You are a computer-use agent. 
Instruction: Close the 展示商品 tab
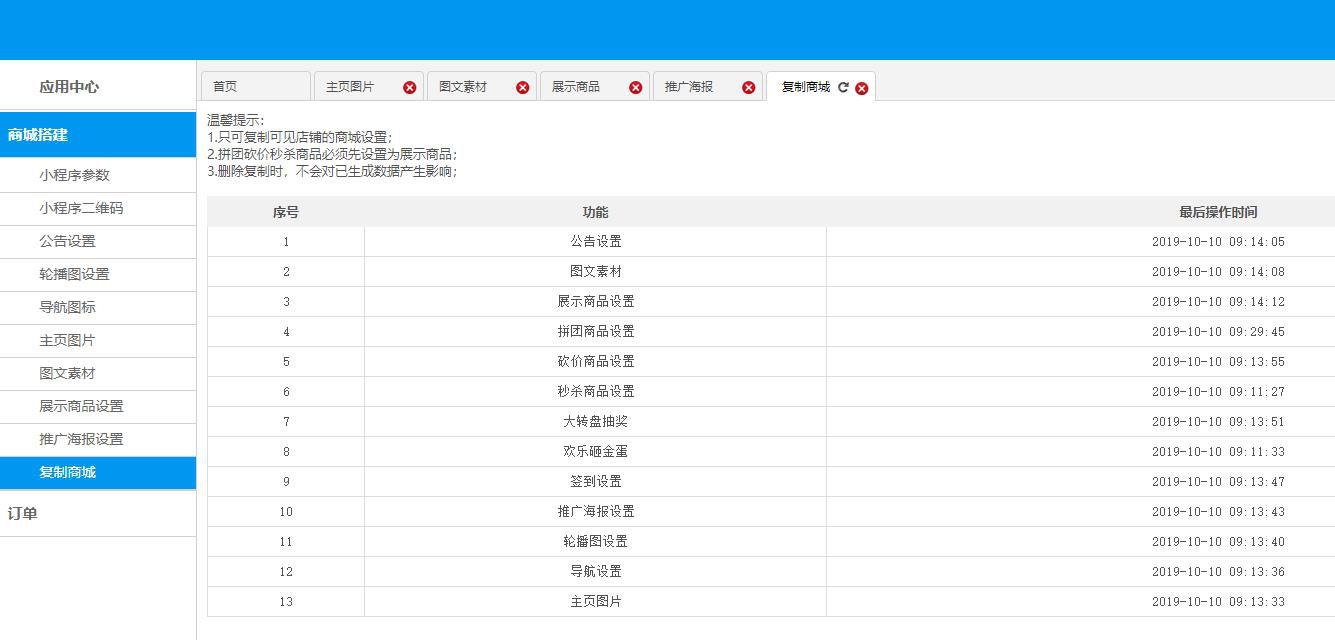click(635, 87)
